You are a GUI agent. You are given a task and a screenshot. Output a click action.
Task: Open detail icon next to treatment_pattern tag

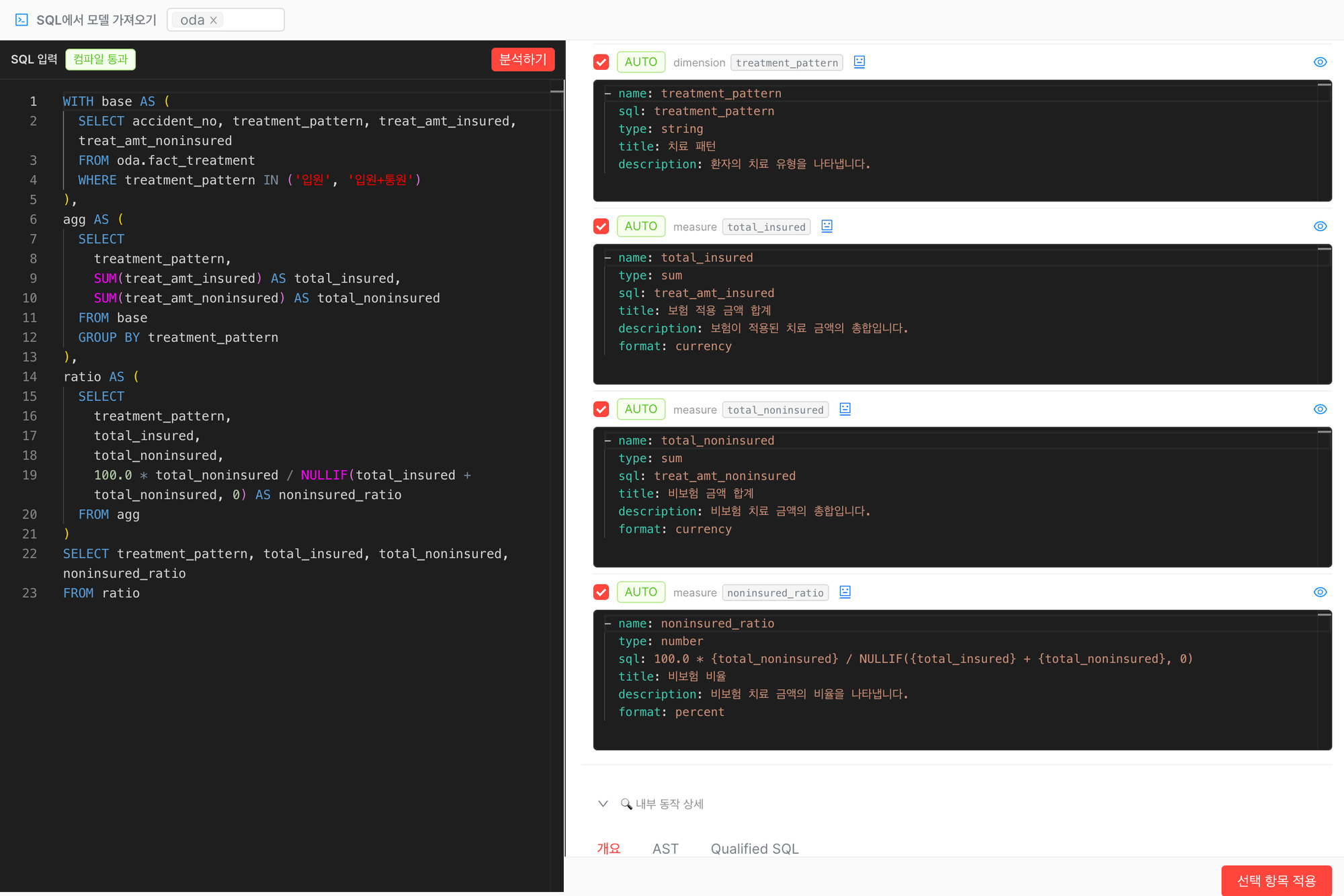click(859, 62)
